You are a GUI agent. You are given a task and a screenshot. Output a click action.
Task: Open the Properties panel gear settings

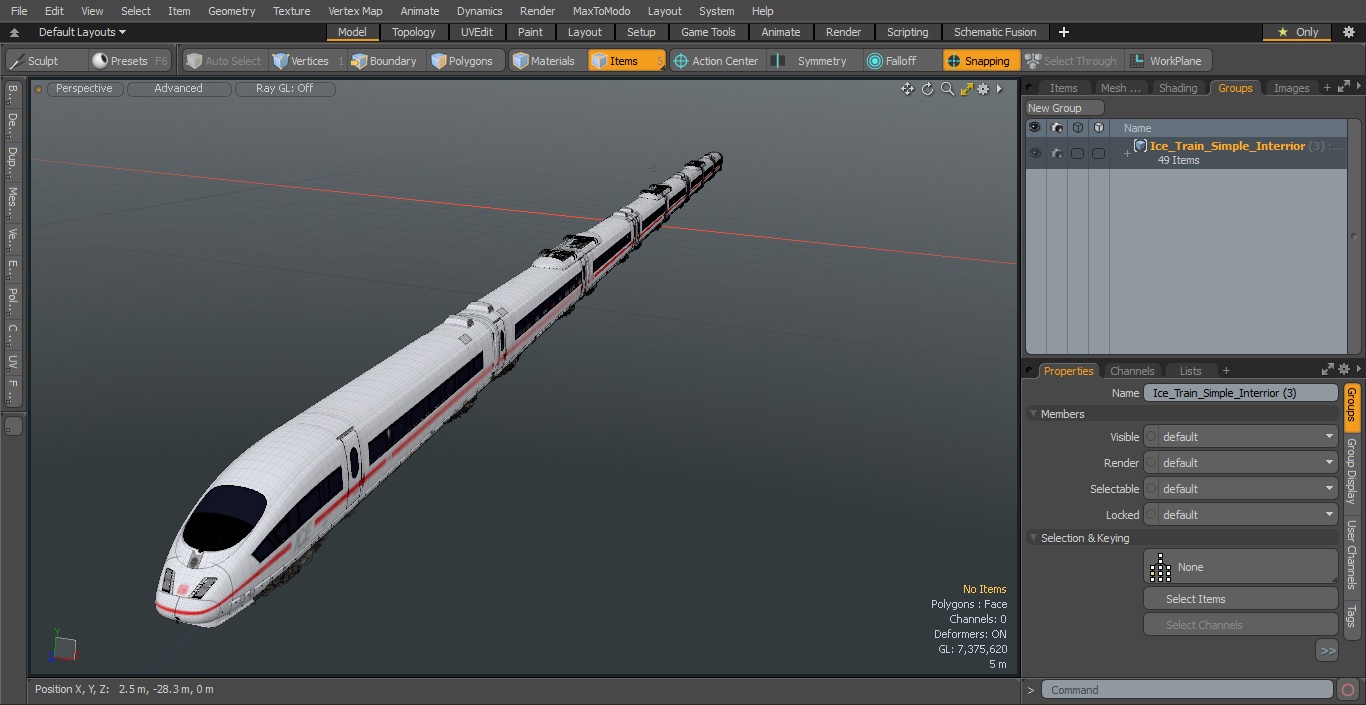click(x=1344, y=369)
